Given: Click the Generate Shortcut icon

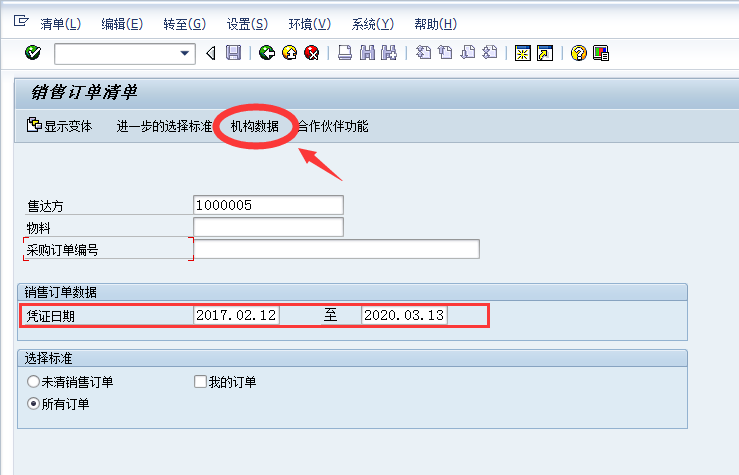Looking at the screenshot, I should pos(545,53).
